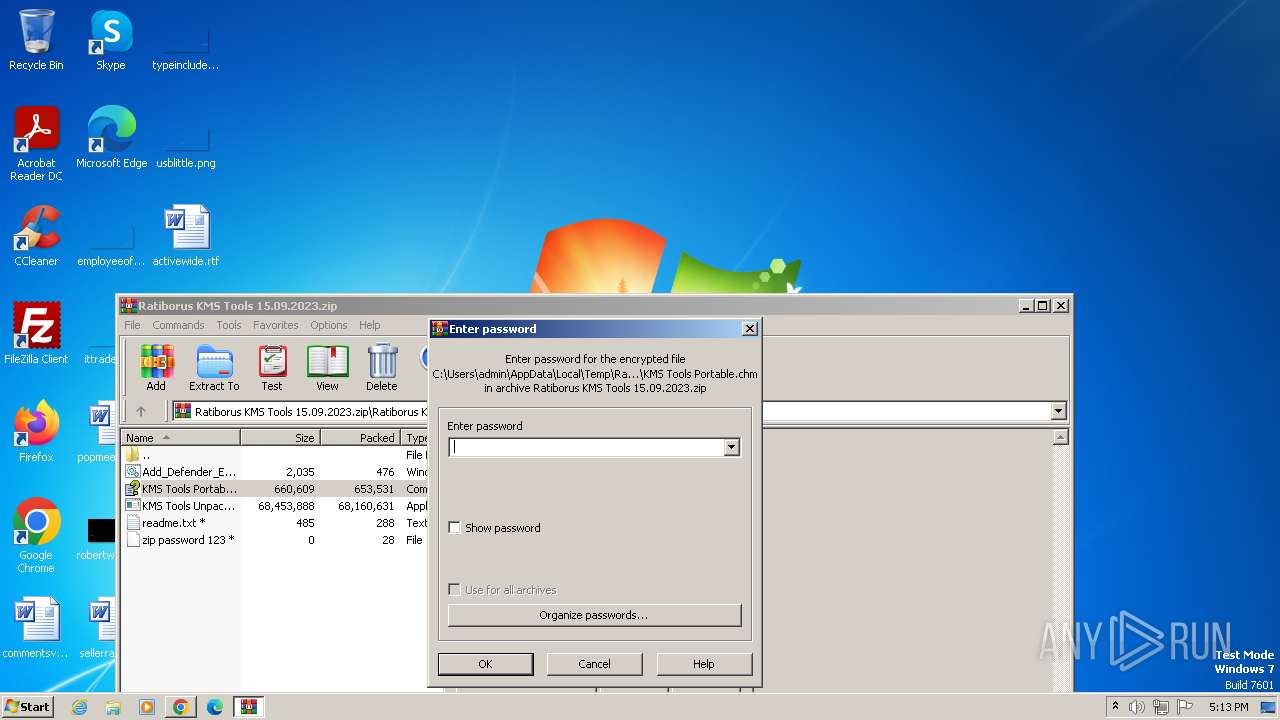Click Cancel in Enter password dialog

coord(594,664)
